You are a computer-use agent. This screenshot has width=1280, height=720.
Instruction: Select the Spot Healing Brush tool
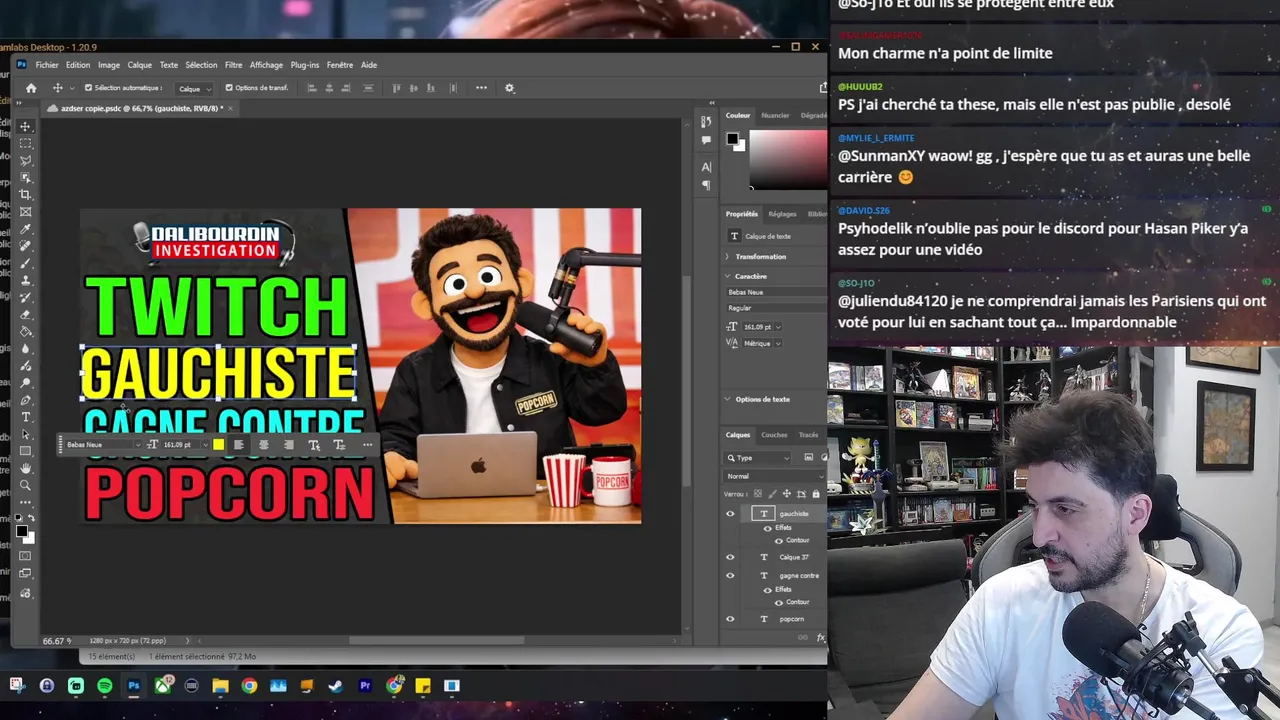click(26, 246)
